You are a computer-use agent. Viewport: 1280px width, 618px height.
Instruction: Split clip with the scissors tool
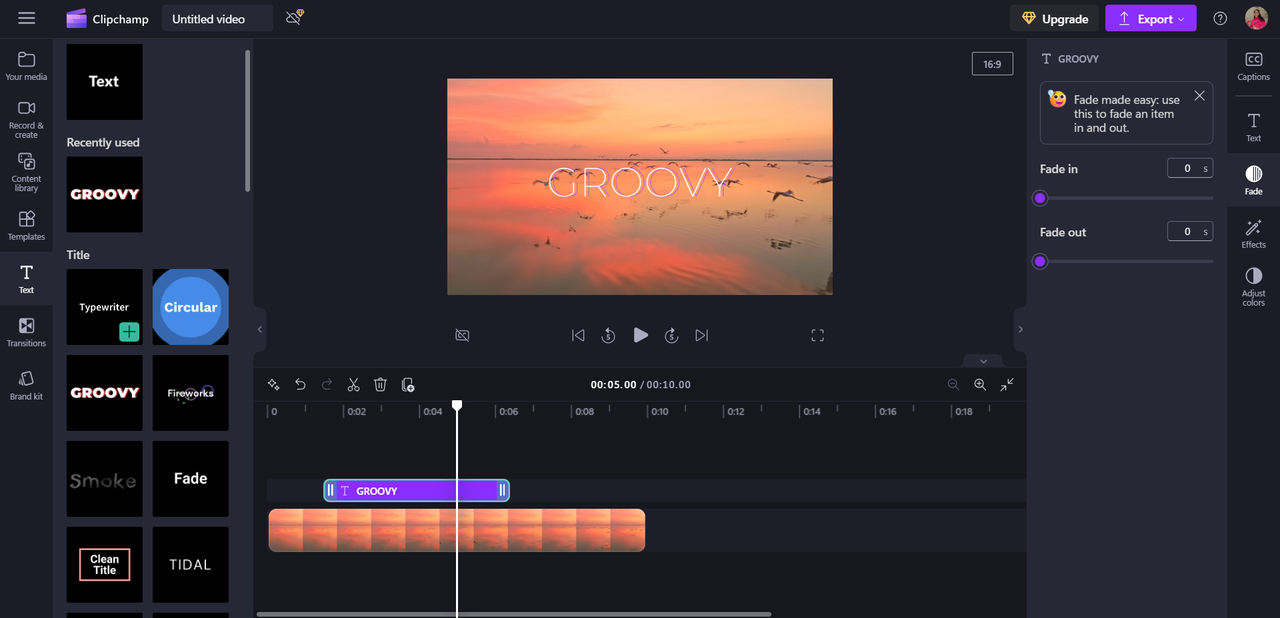[x=353, y=384]
